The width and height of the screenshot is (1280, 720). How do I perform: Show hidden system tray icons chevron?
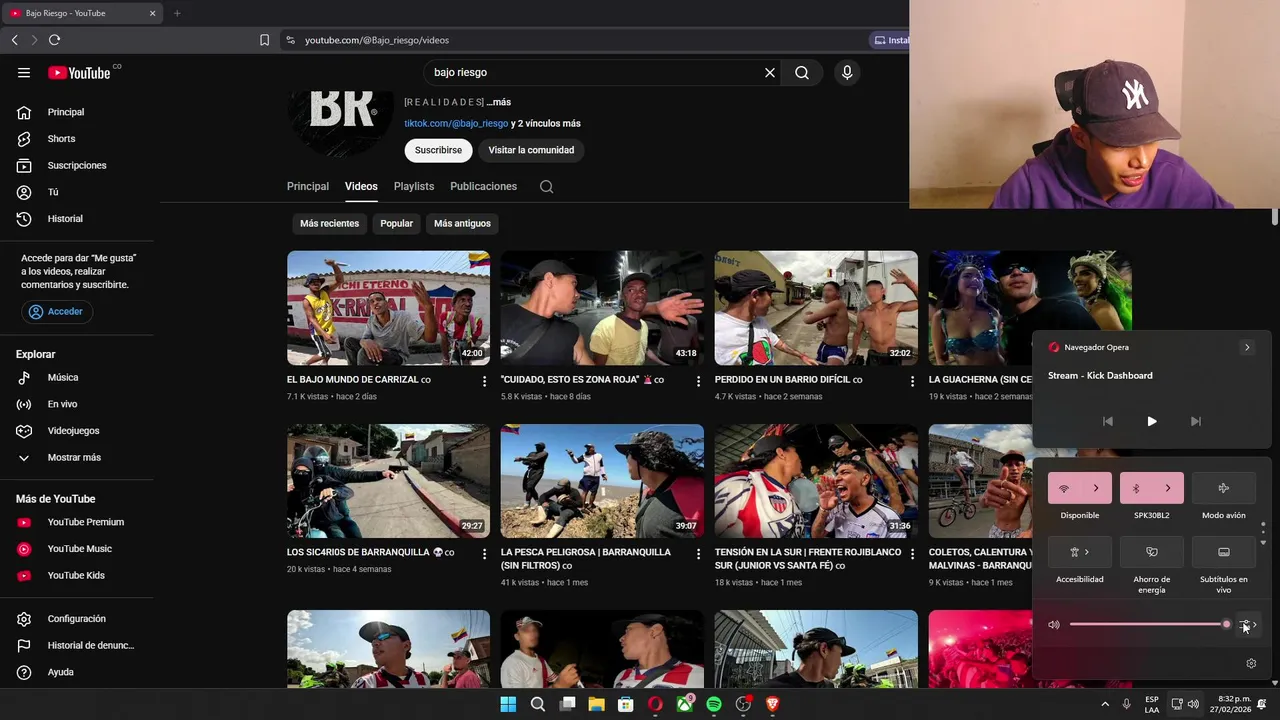(x=1105, y=704)
